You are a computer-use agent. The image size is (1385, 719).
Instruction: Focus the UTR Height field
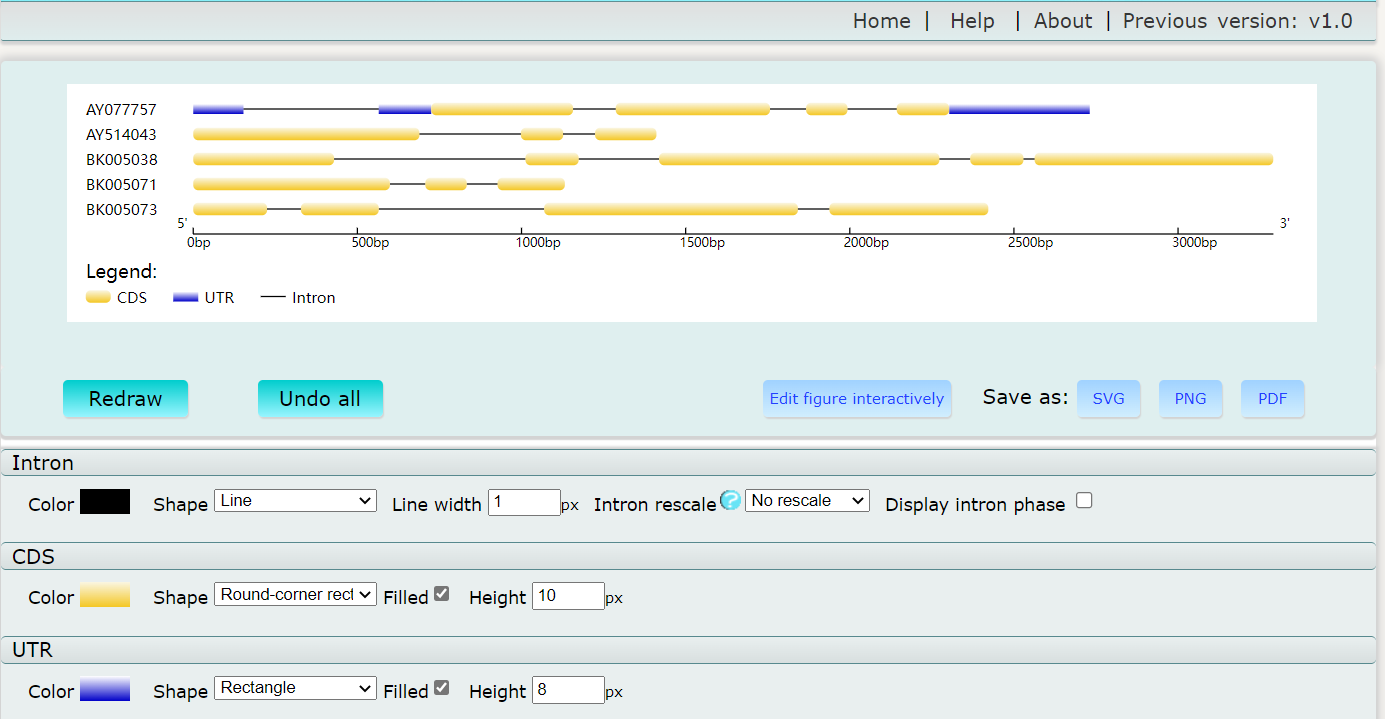(x=568, y=690)
